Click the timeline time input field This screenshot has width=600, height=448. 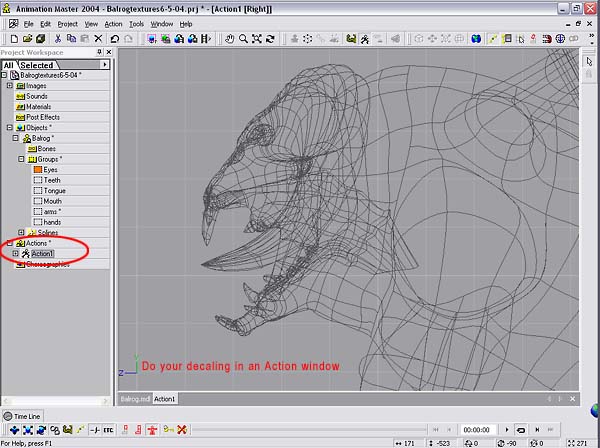(475, 429)
